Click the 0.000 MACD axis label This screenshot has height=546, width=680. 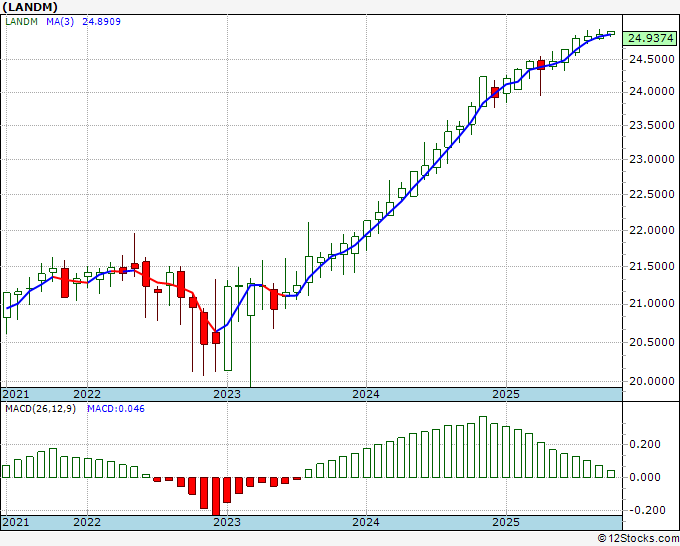coord(644,477)
